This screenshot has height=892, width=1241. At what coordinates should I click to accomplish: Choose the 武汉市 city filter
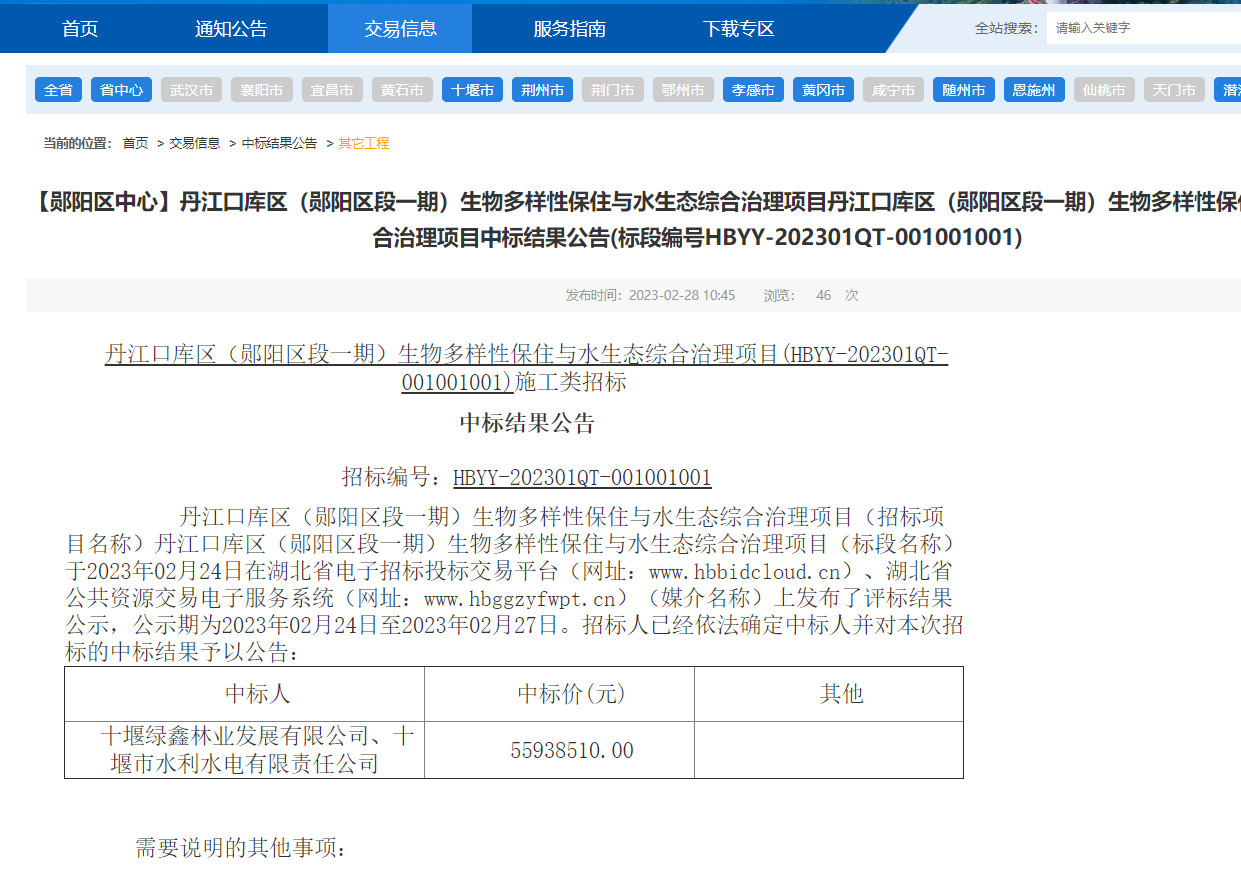point(191,90)
